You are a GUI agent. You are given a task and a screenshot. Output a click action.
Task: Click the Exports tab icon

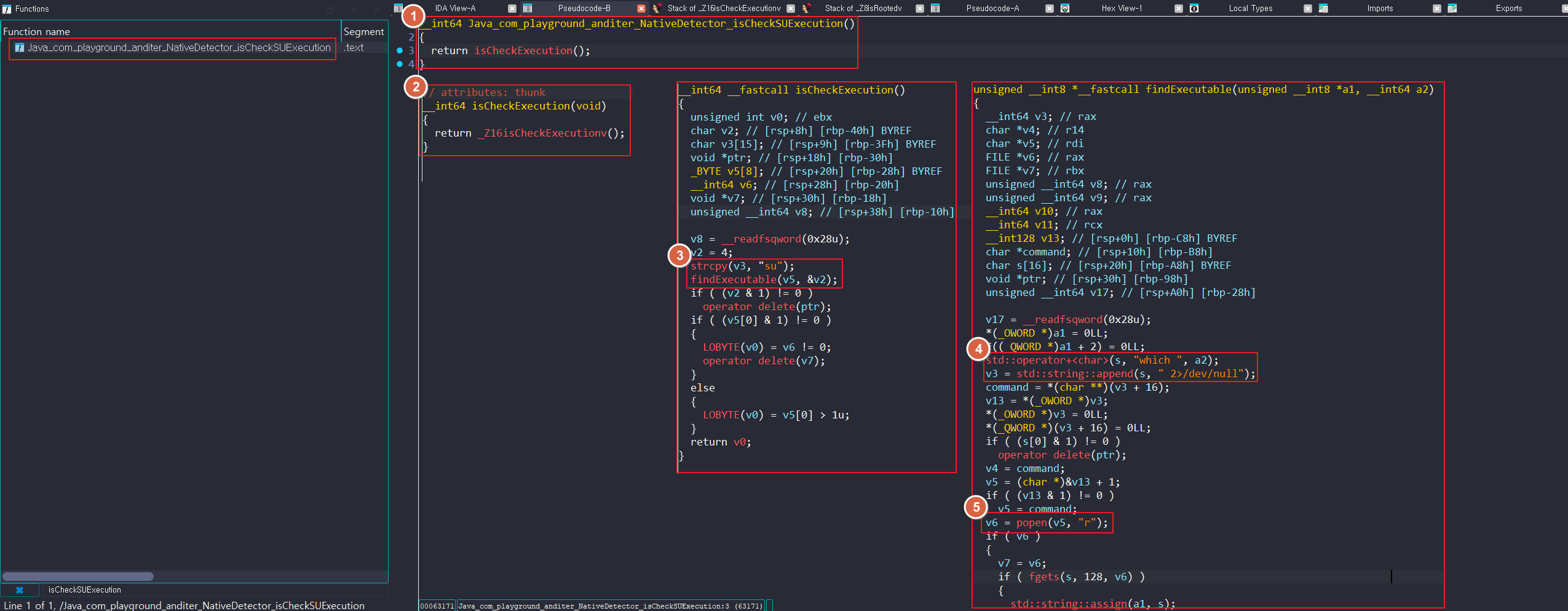[1452, 8]
